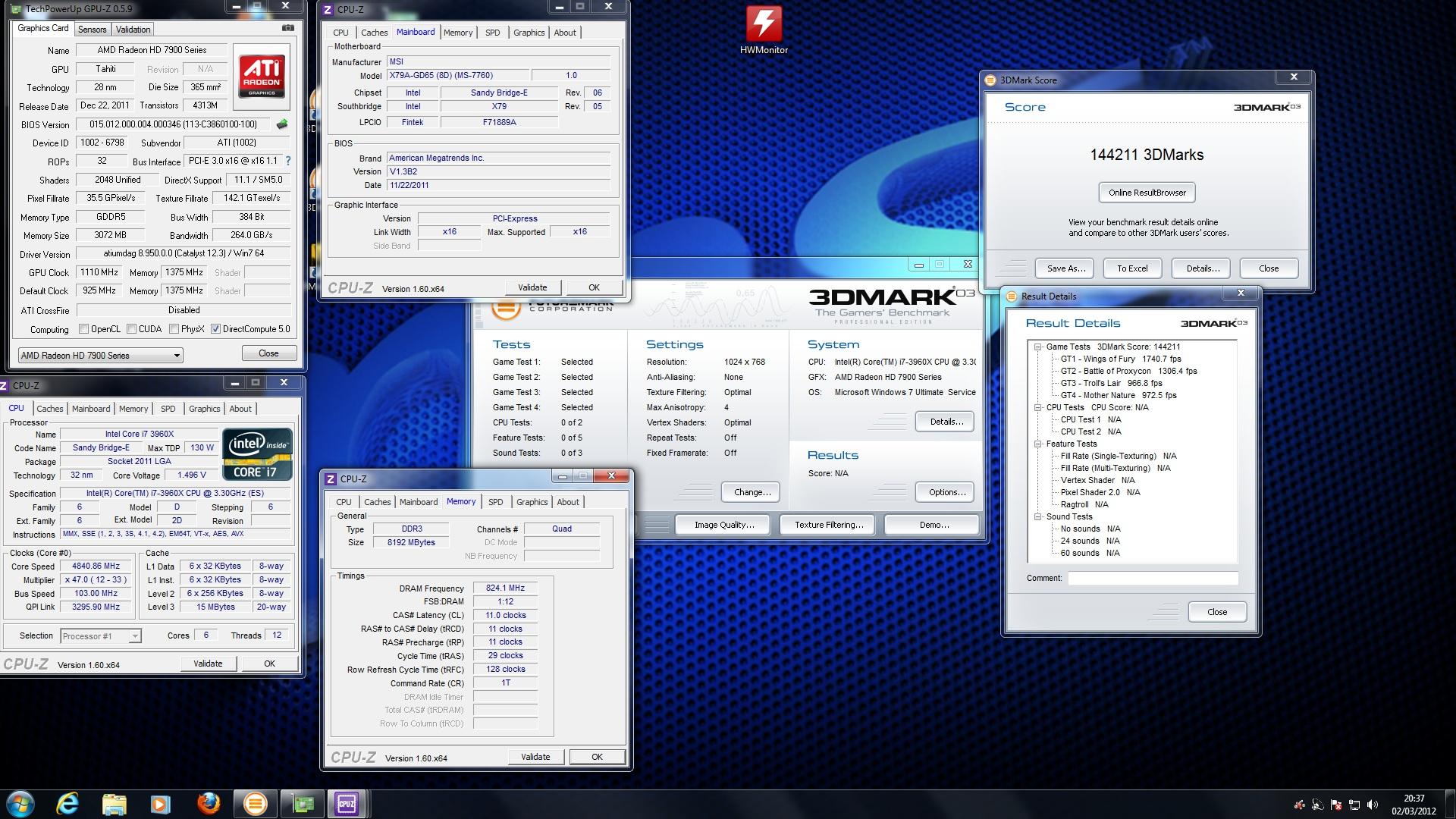Open Windows Media Player on taskbar
1456x819 pixels.
pyautogui.click(x=161, y=803)
